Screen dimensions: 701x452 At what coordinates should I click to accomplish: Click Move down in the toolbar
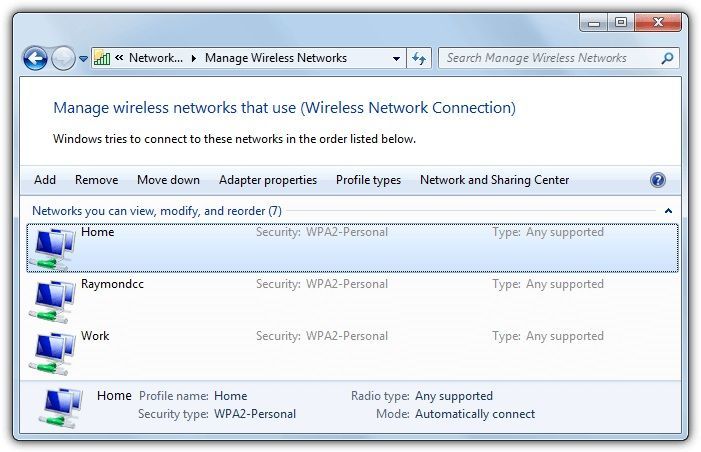tap(169, 180)
